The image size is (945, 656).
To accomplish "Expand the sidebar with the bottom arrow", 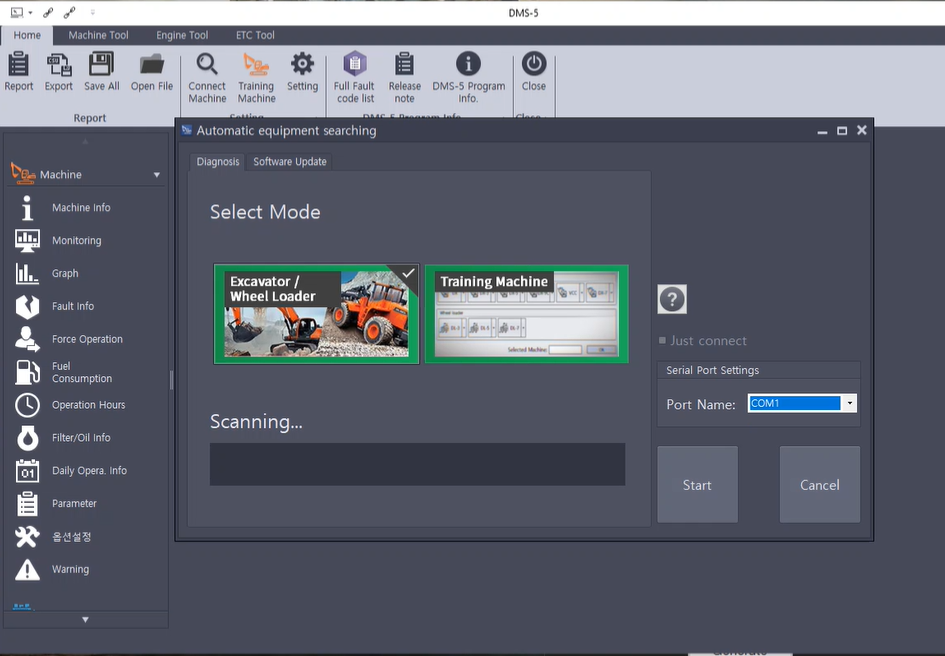I will point(85,619).
